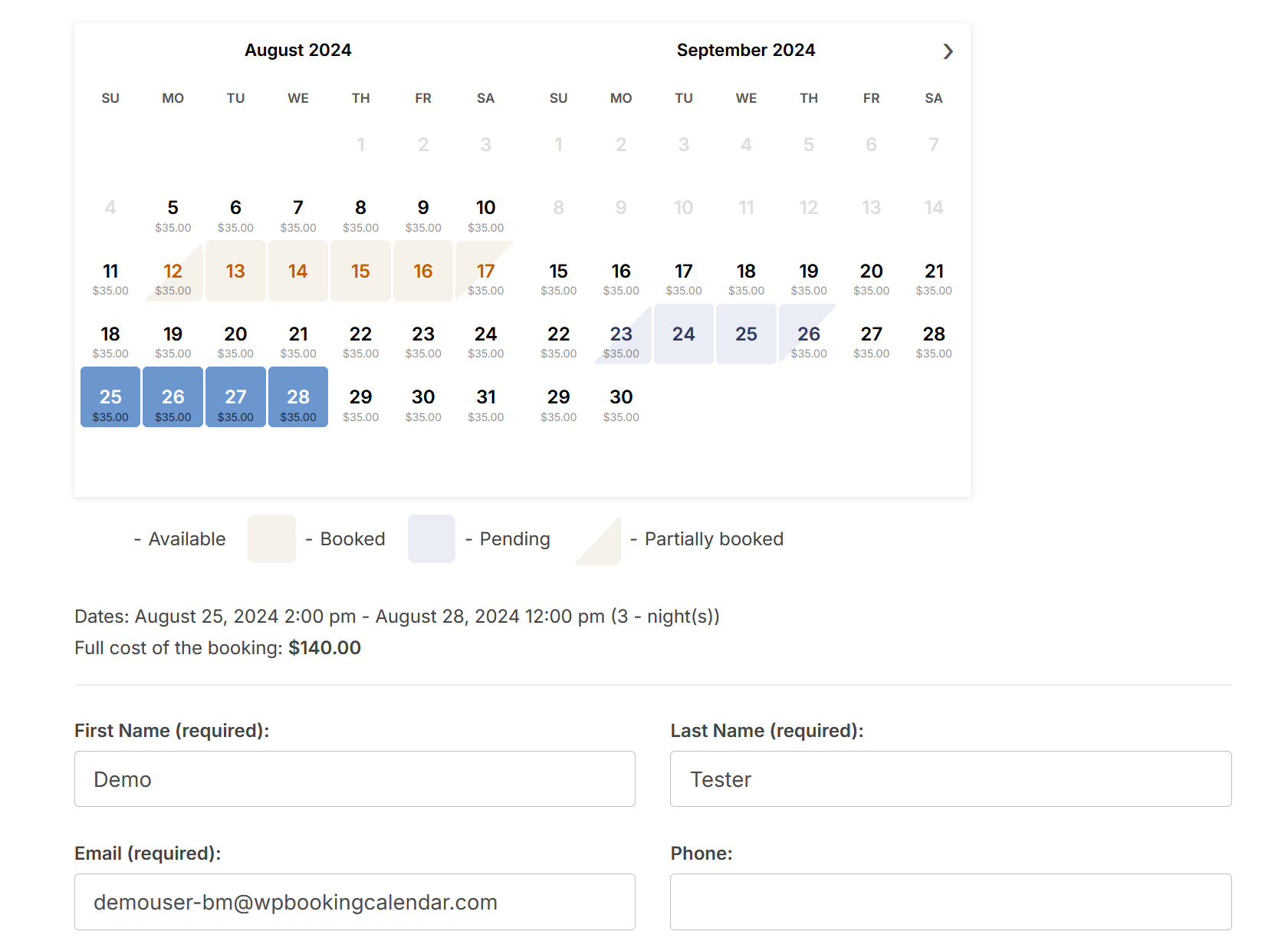
Task: Select August 31 on the calendar
Action: coord(485,404)
